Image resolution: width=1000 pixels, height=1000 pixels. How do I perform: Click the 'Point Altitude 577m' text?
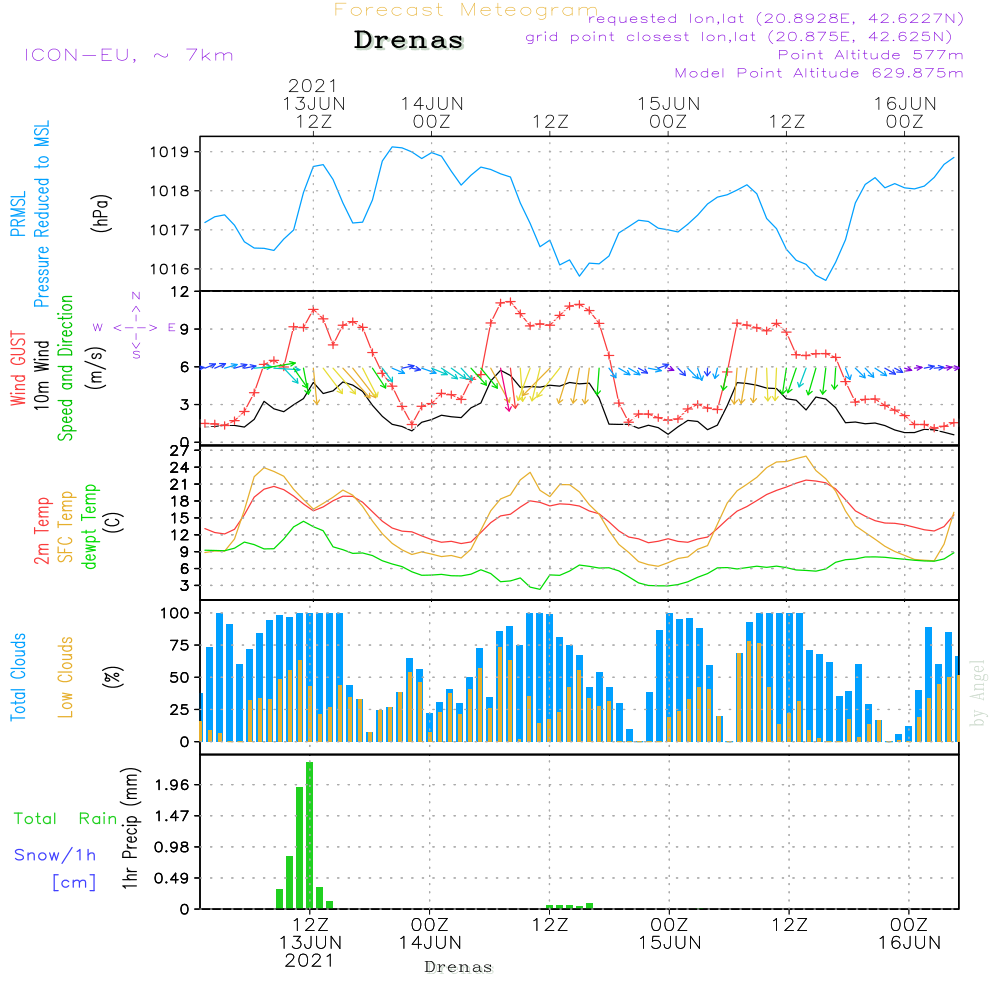coord(871,54)
